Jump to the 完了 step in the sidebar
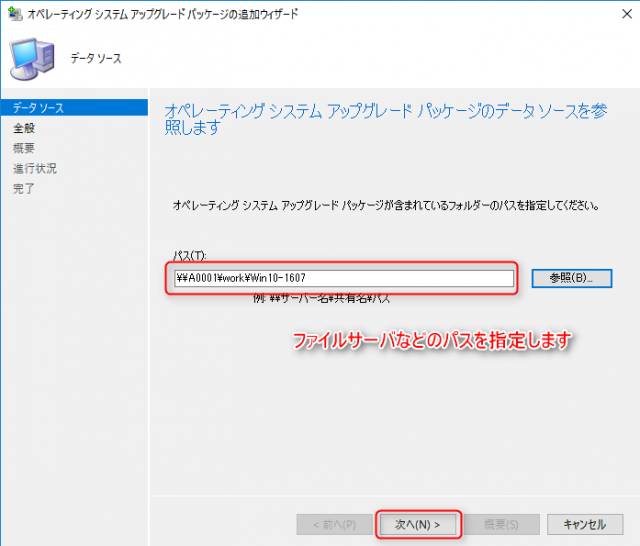 tap(25, 188)
